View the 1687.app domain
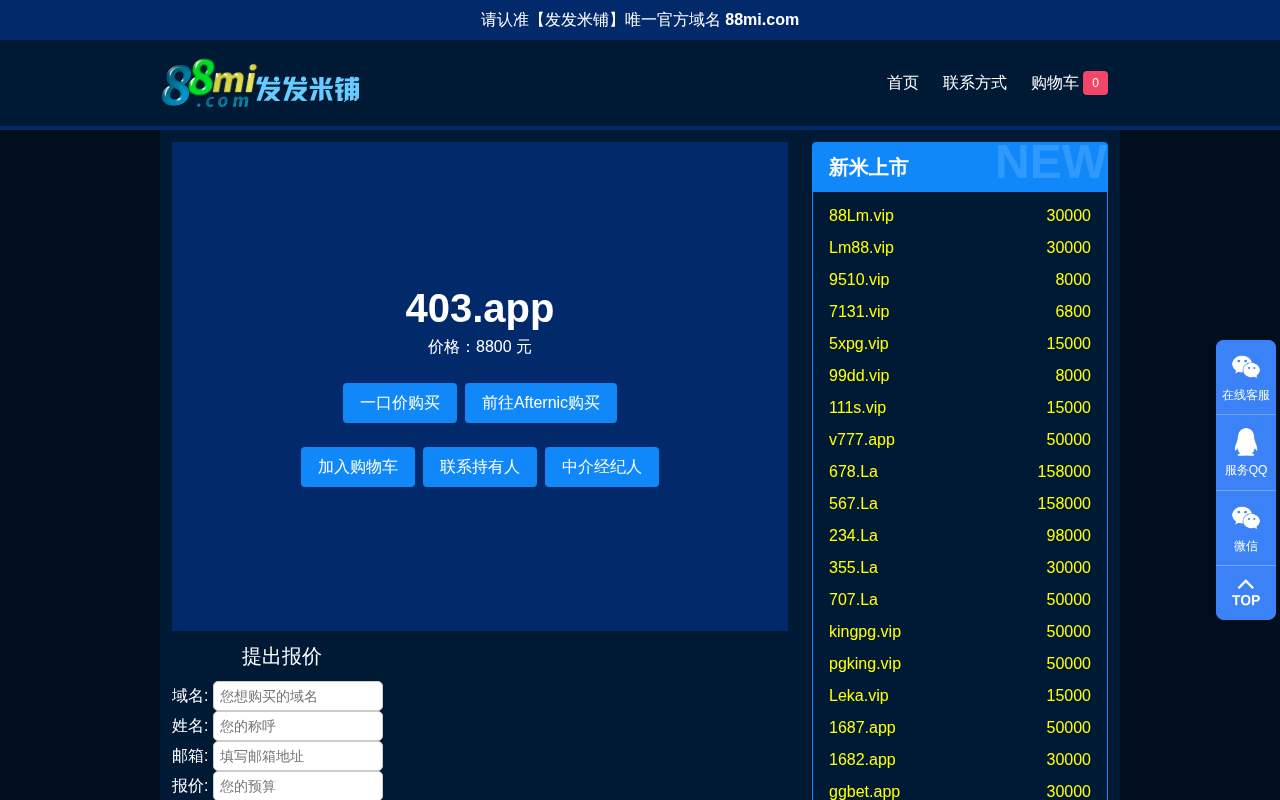Image resolution: width=1280 pixels, height=800 pixels. (862, 728)
